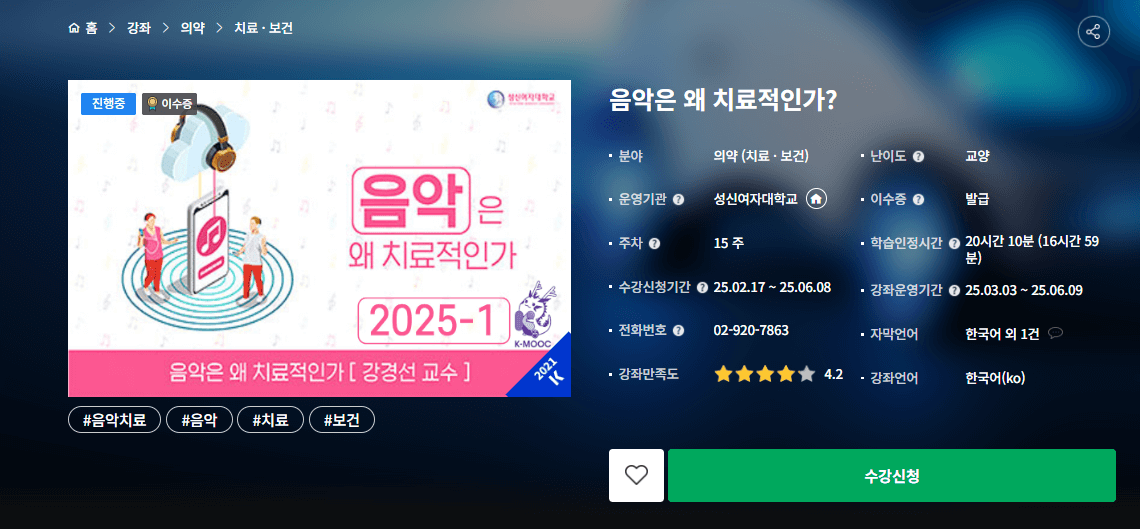Click the help icon next to 이수증
Viewport: 1140px width, 529px height.
tap(918, 200)
